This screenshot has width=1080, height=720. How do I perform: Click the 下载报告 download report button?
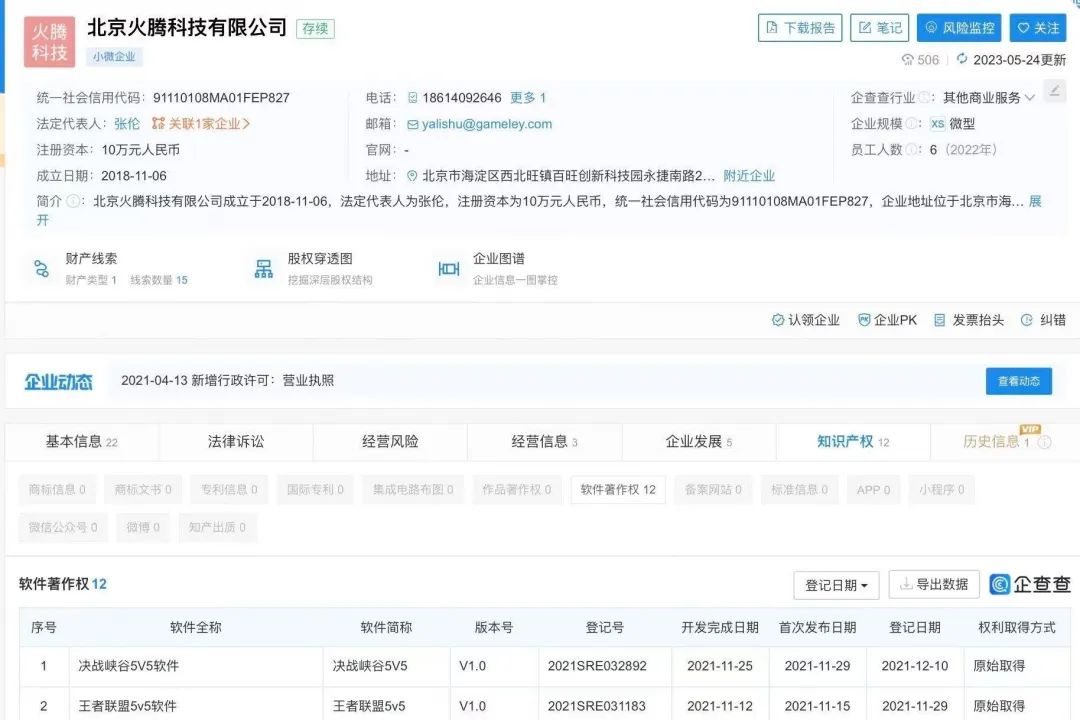pos(800,28)
